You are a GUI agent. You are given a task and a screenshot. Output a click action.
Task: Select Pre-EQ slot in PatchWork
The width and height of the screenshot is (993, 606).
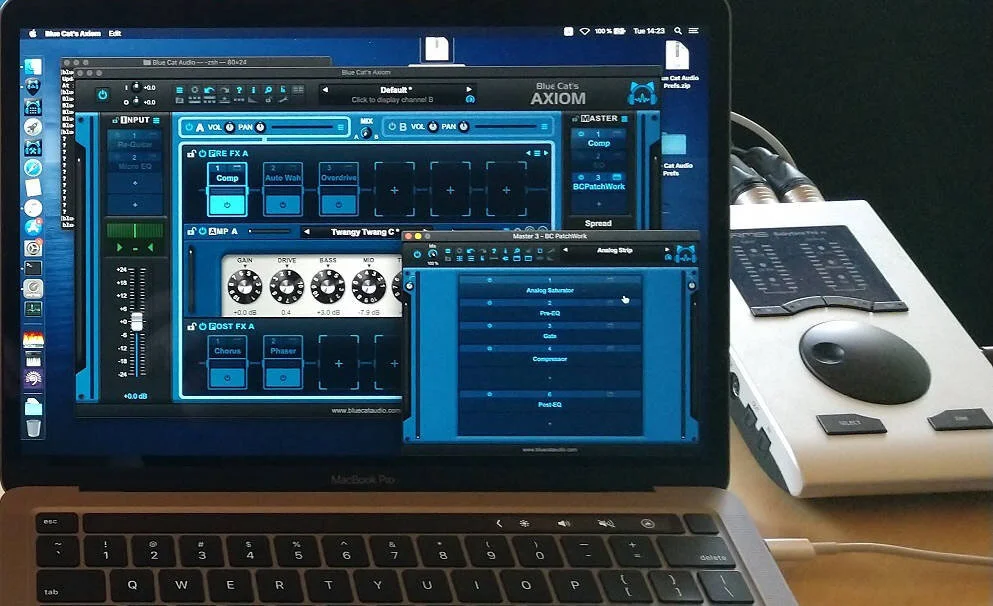click(x=550, y=309)
